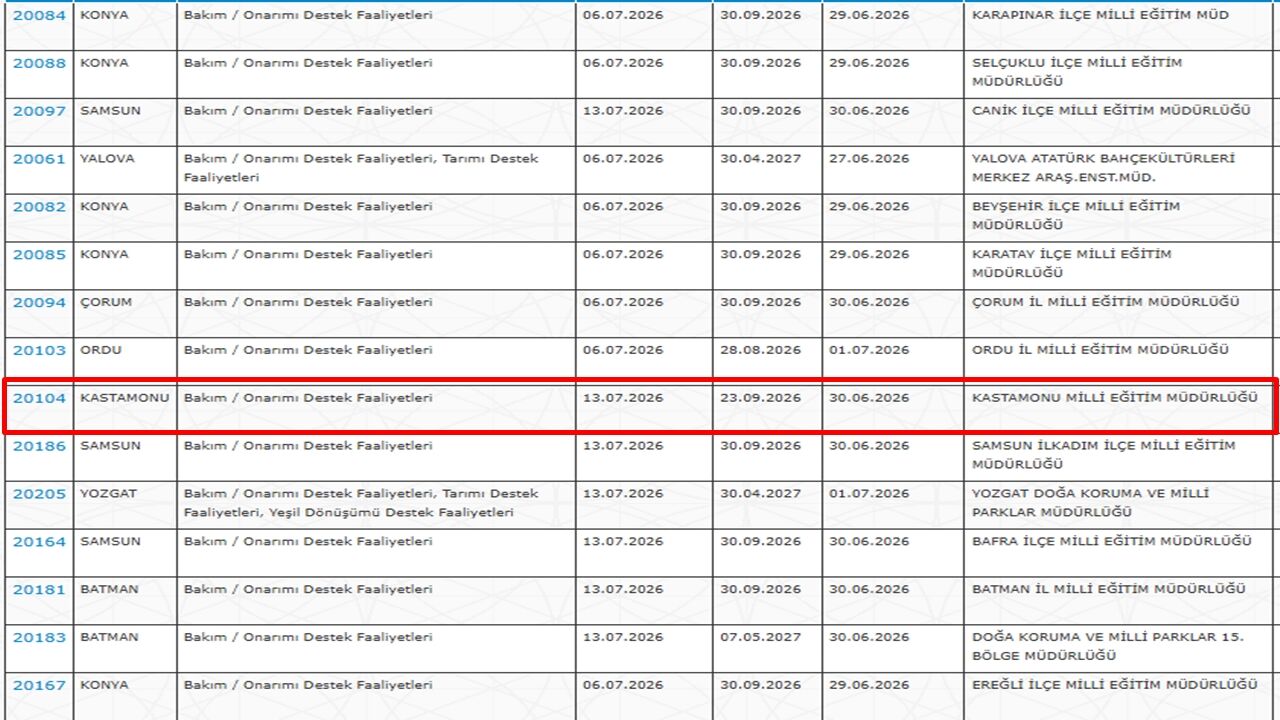The height and width of the screenshot is (720, 1280).
Task: Click ÇORUM İL MİLLİ EĞİTİM MÜDÜRLÜĞÜ text
Action: [1106, 302]
